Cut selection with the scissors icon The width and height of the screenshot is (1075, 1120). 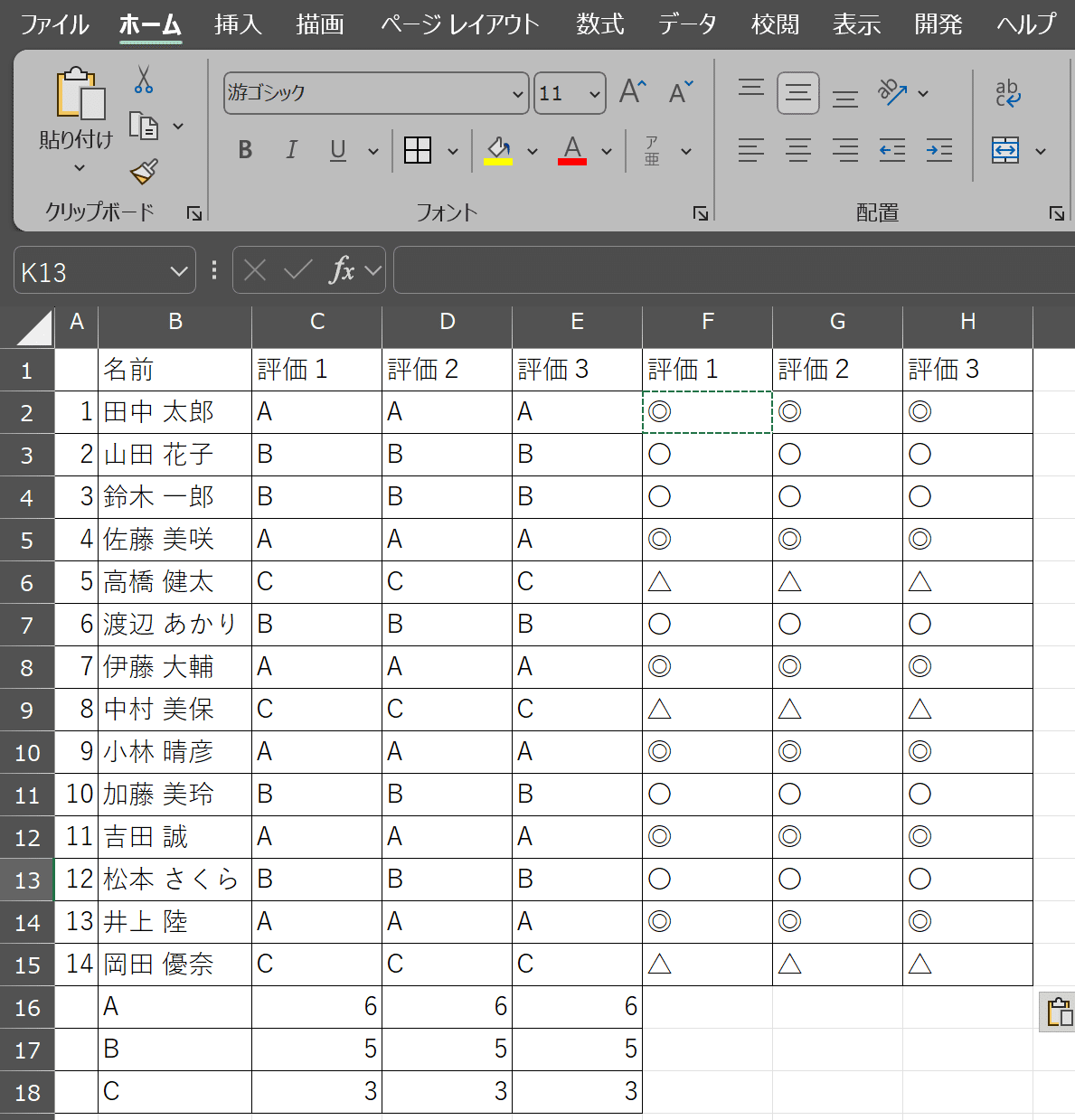point(143,80)
